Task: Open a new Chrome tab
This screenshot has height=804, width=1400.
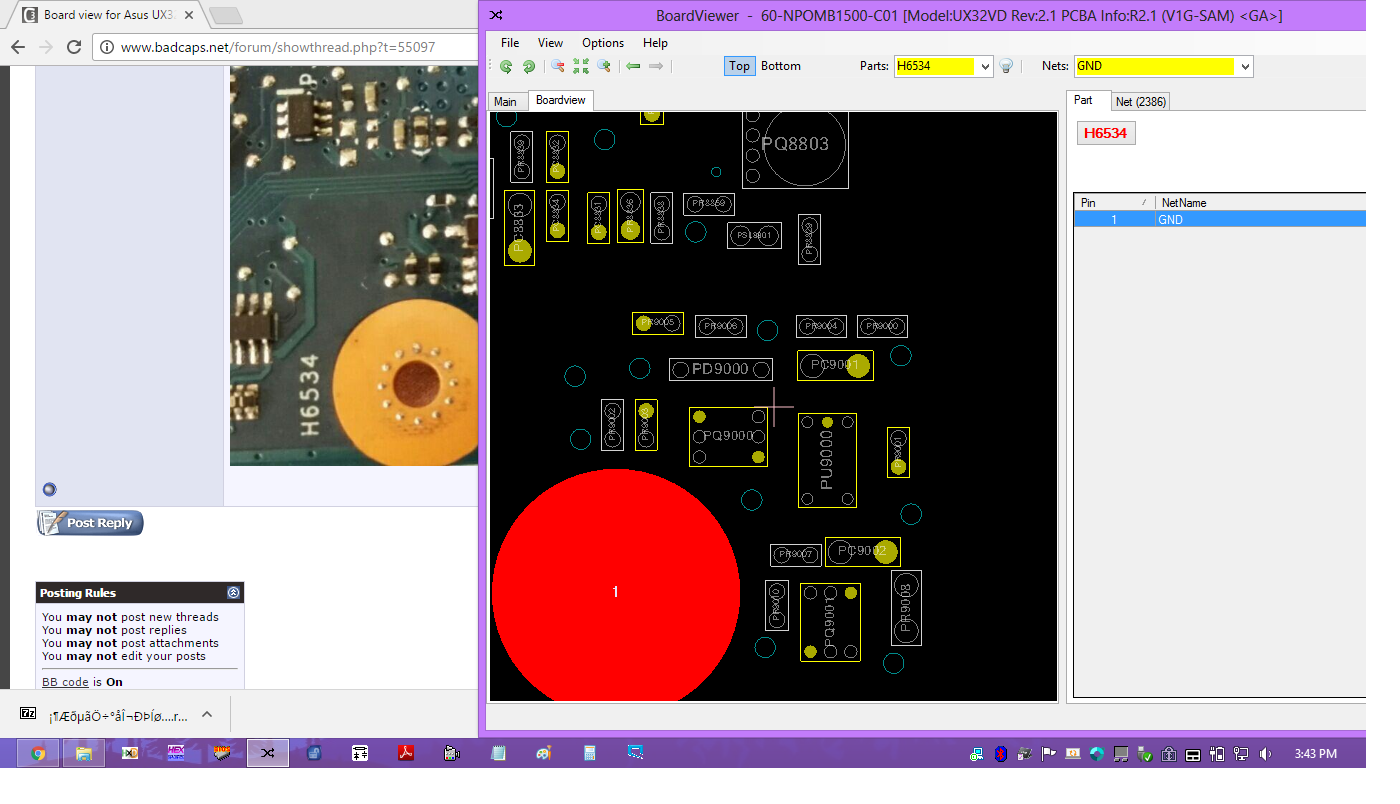Action: point(227,15)
